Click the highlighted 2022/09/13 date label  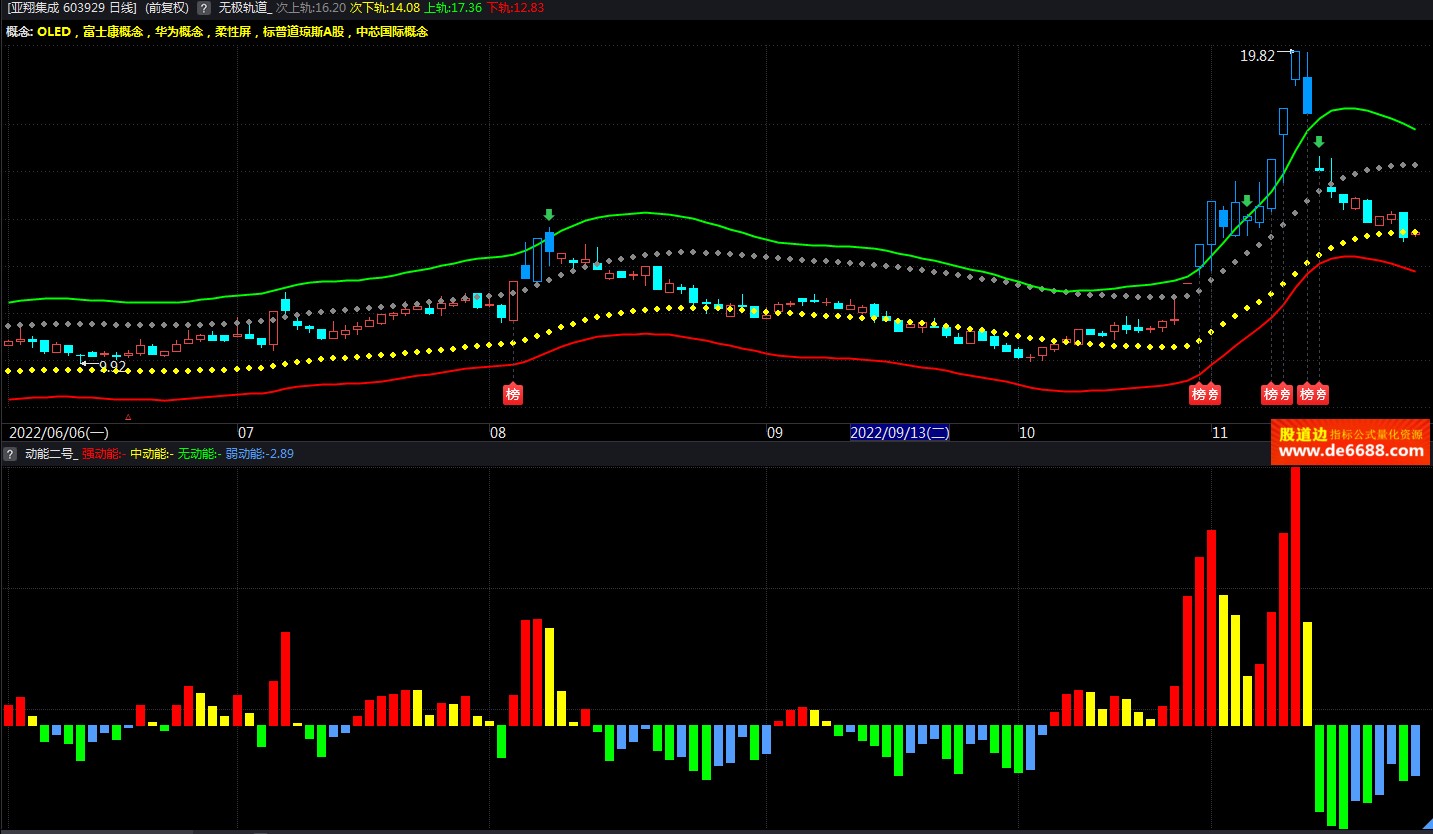pyautogui.click(x=899, y=433)
